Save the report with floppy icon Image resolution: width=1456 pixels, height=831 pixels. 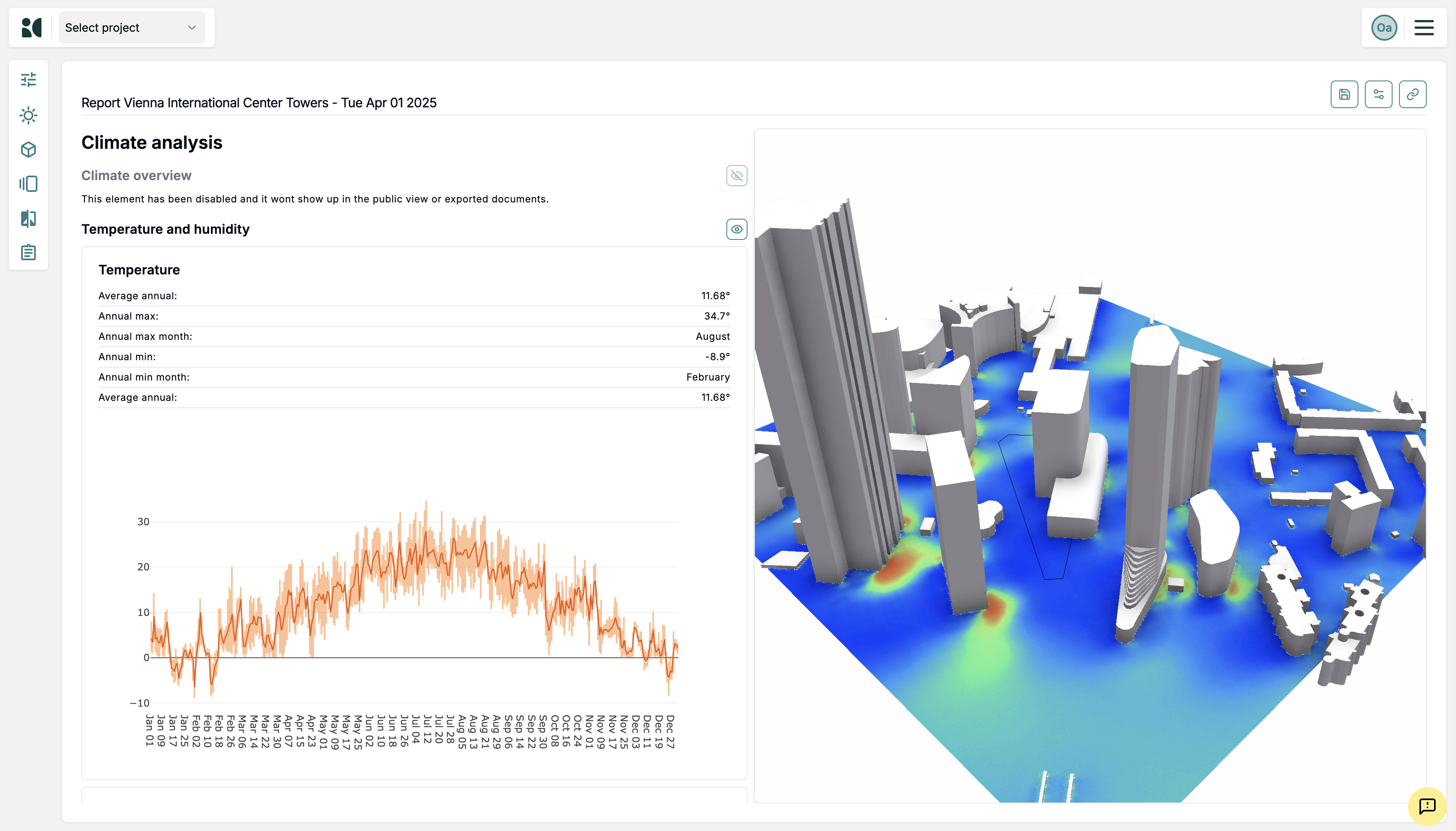(x=1344, y=94)
